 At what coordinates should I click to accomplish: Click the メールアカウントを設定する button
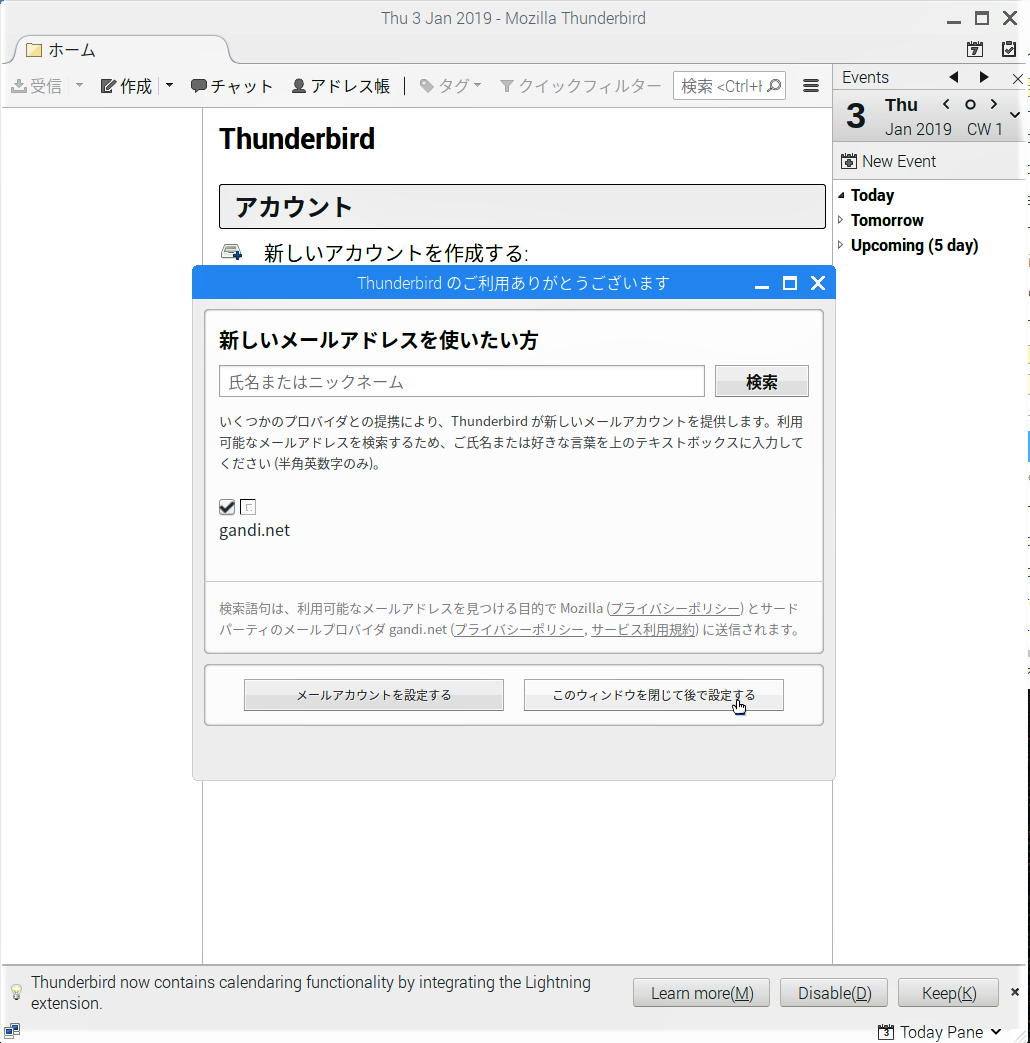pyautogui.click(x=373, y=695)
